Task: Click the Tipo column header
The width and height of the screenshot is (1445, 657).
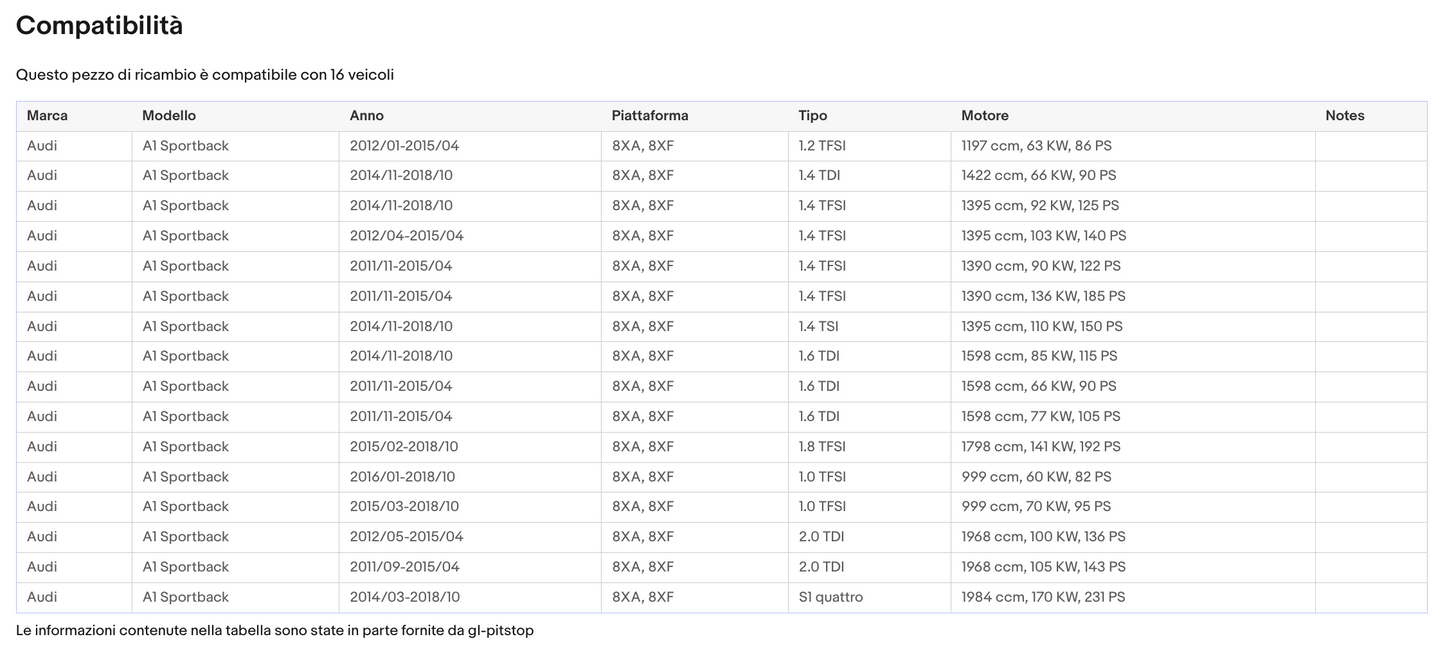Action: tap(813, 116)
